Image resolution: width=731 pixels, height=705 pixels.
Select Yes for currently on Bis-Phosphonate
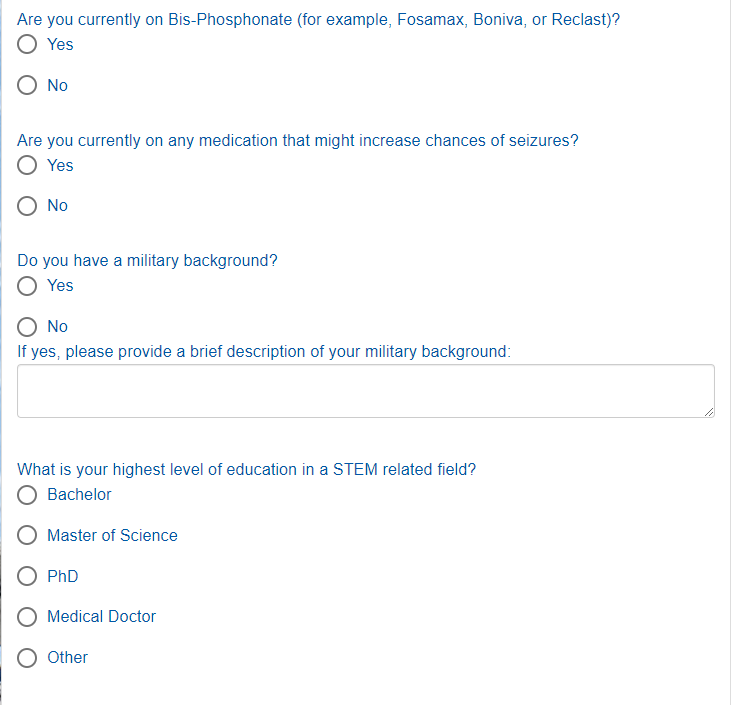point(28,45)
